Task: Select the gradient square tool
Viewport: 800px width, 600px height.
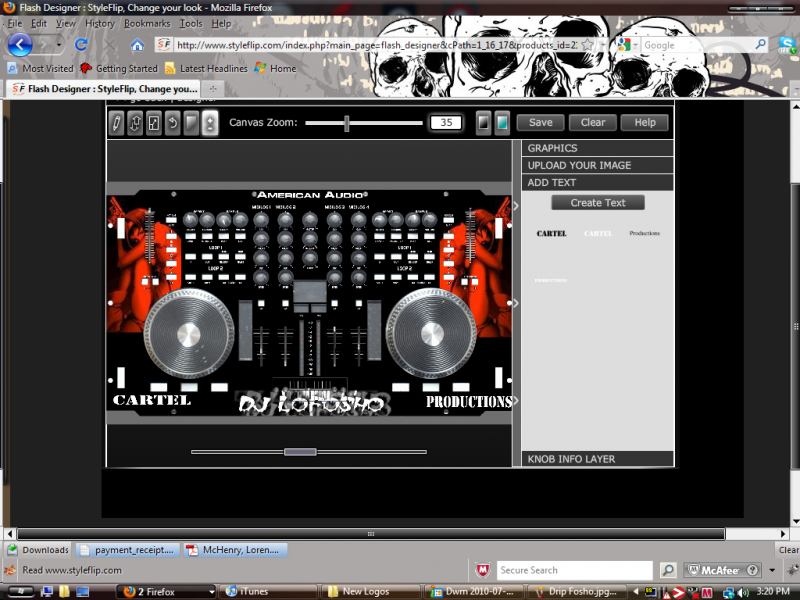Action: [191, 123]
